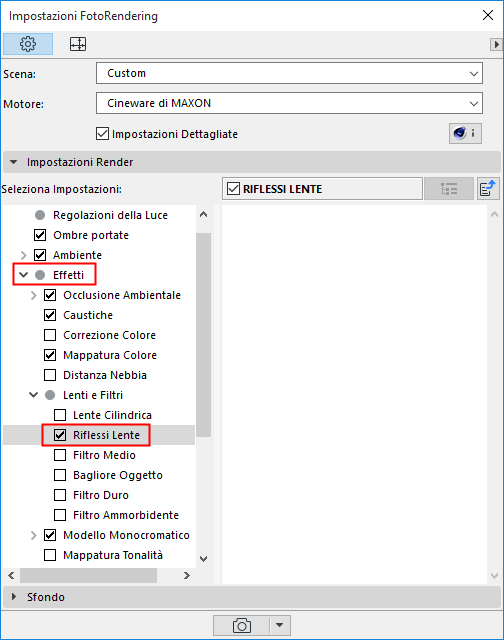Image resolution: width=504 pixels, height=640 pixels.
Task: Click the horizontal scroll-left arrow
Action: click(x=11, y=576)
